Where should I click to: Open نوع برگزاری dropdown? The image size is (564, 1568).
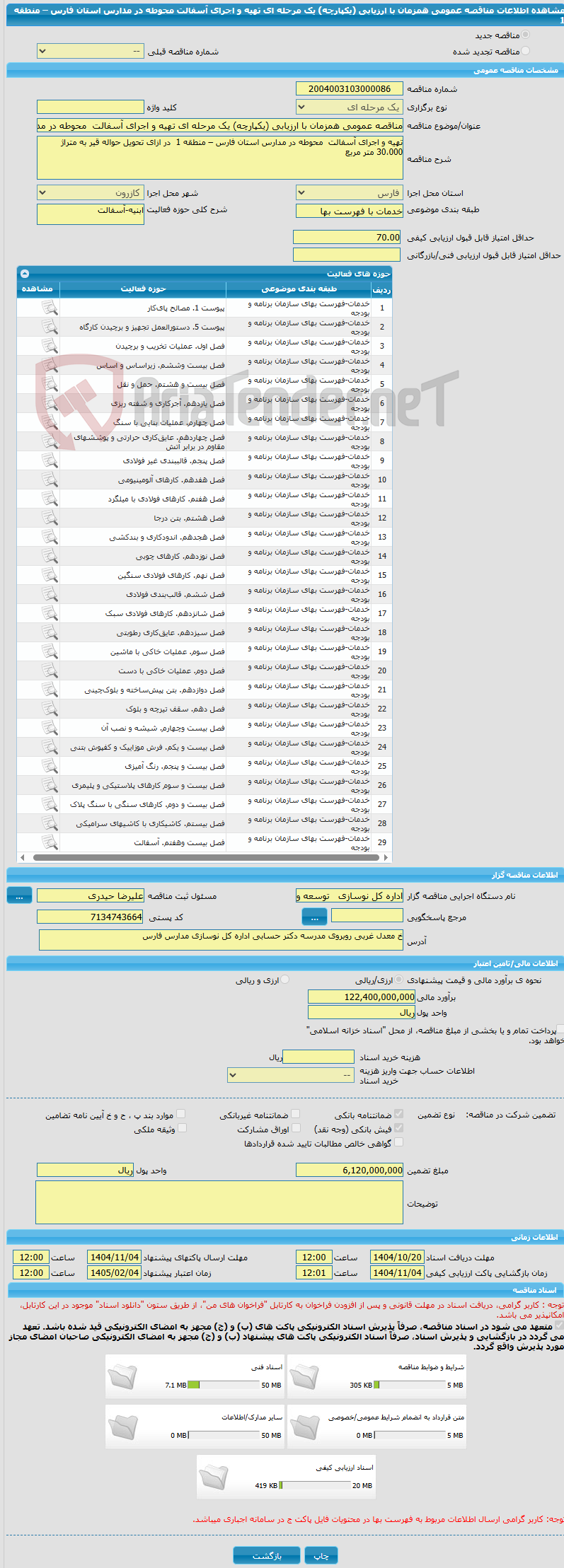(350, 107)
